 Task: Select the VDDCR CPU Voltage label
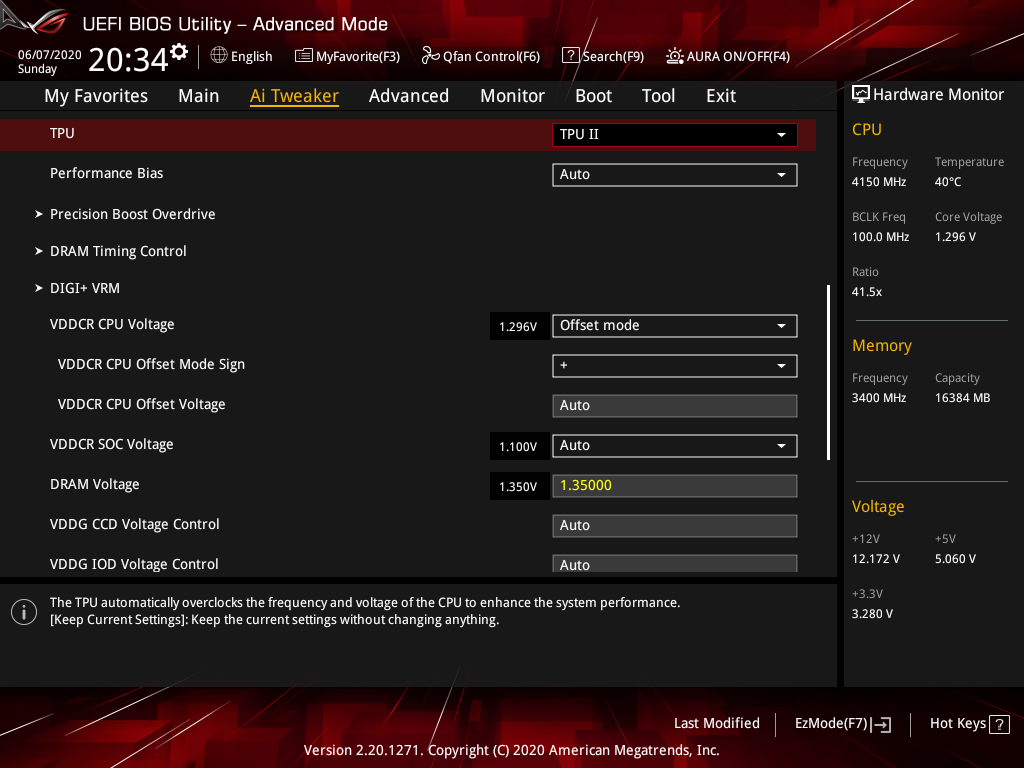112,324
